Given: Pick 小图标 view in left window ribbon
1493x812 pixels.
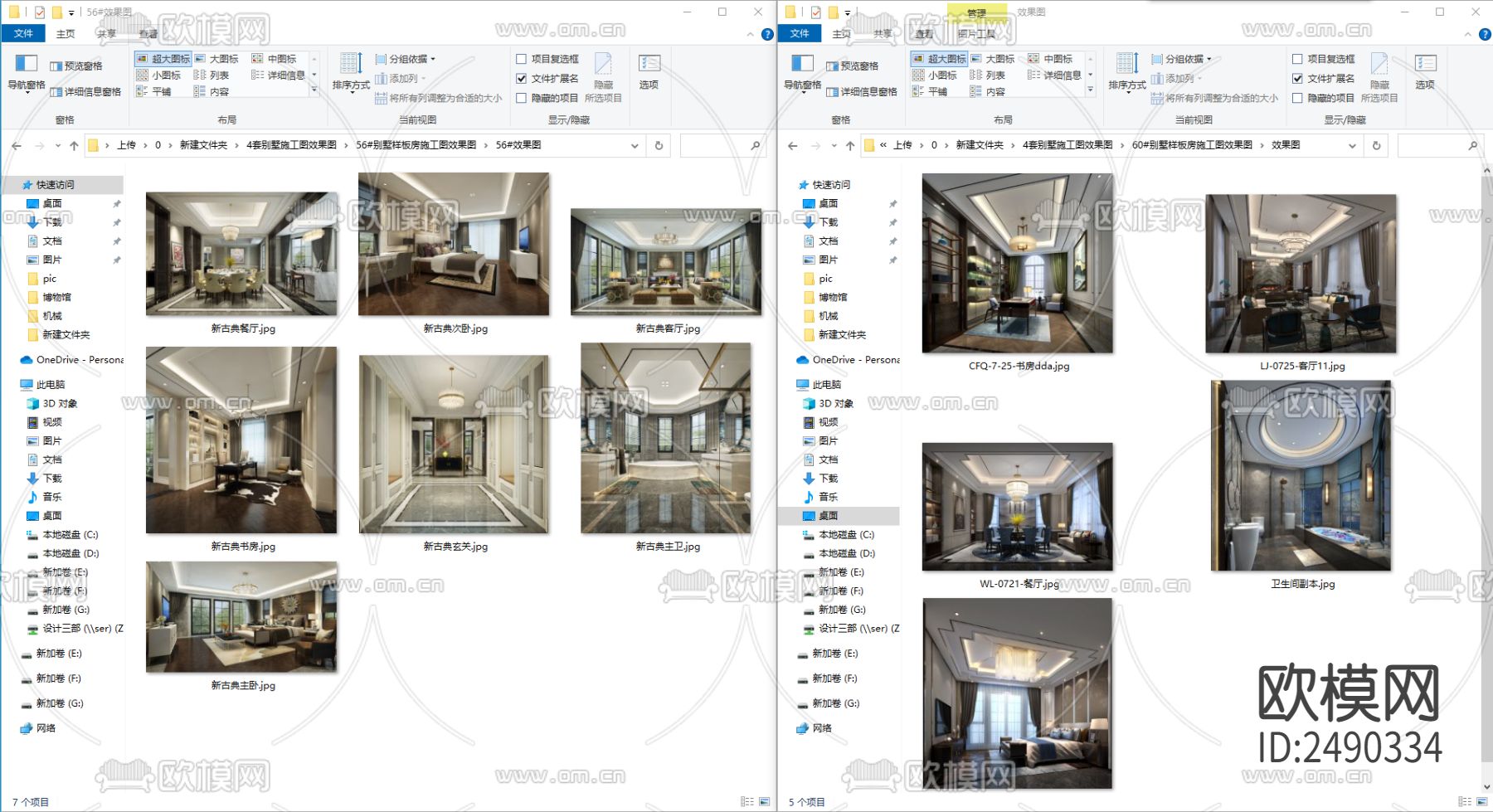Looking at the screenshot, I should 158,75.
